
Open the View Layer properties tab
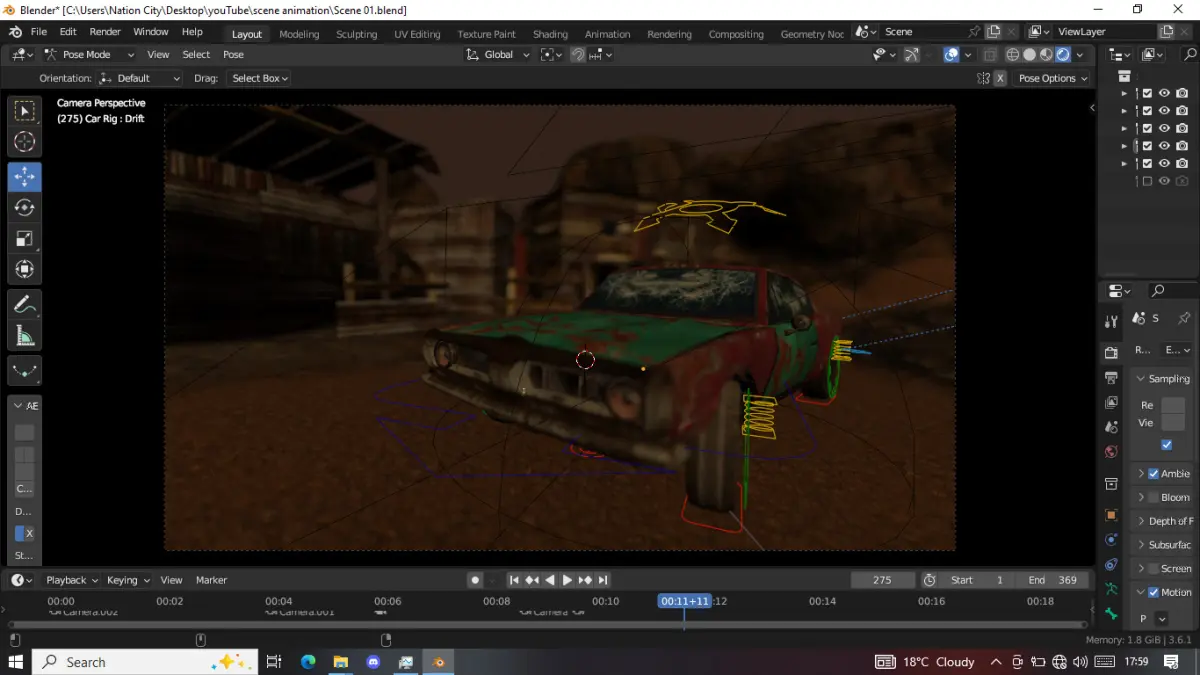(x=1111, y=403)
